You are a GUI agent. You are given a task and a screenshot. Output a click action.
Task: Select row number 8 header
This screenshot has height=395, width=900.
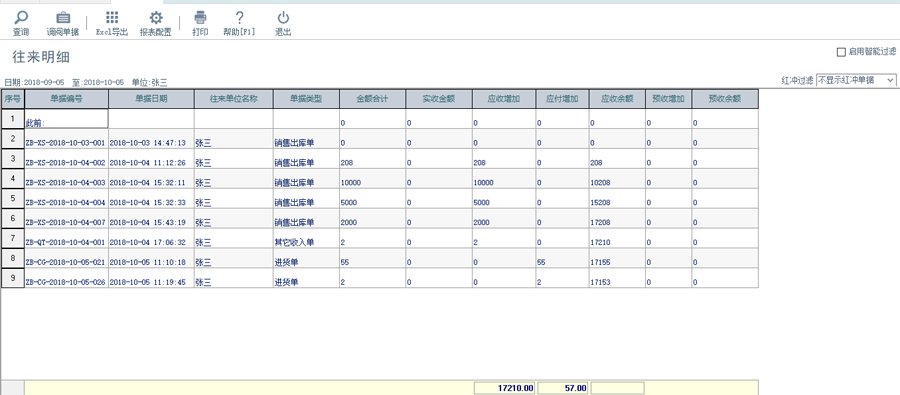[13, 259]
